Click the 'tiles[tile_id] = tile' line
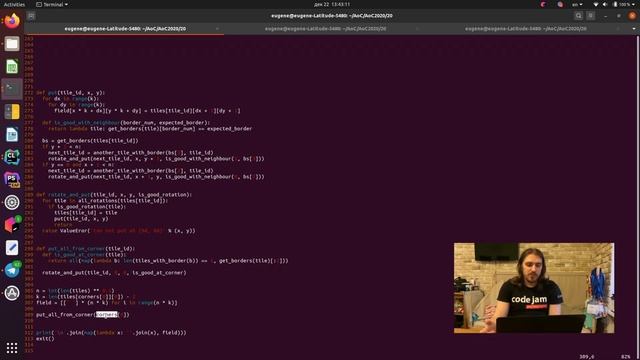The width and height of the screenshot is (640, 360). (x=86, y=213)
